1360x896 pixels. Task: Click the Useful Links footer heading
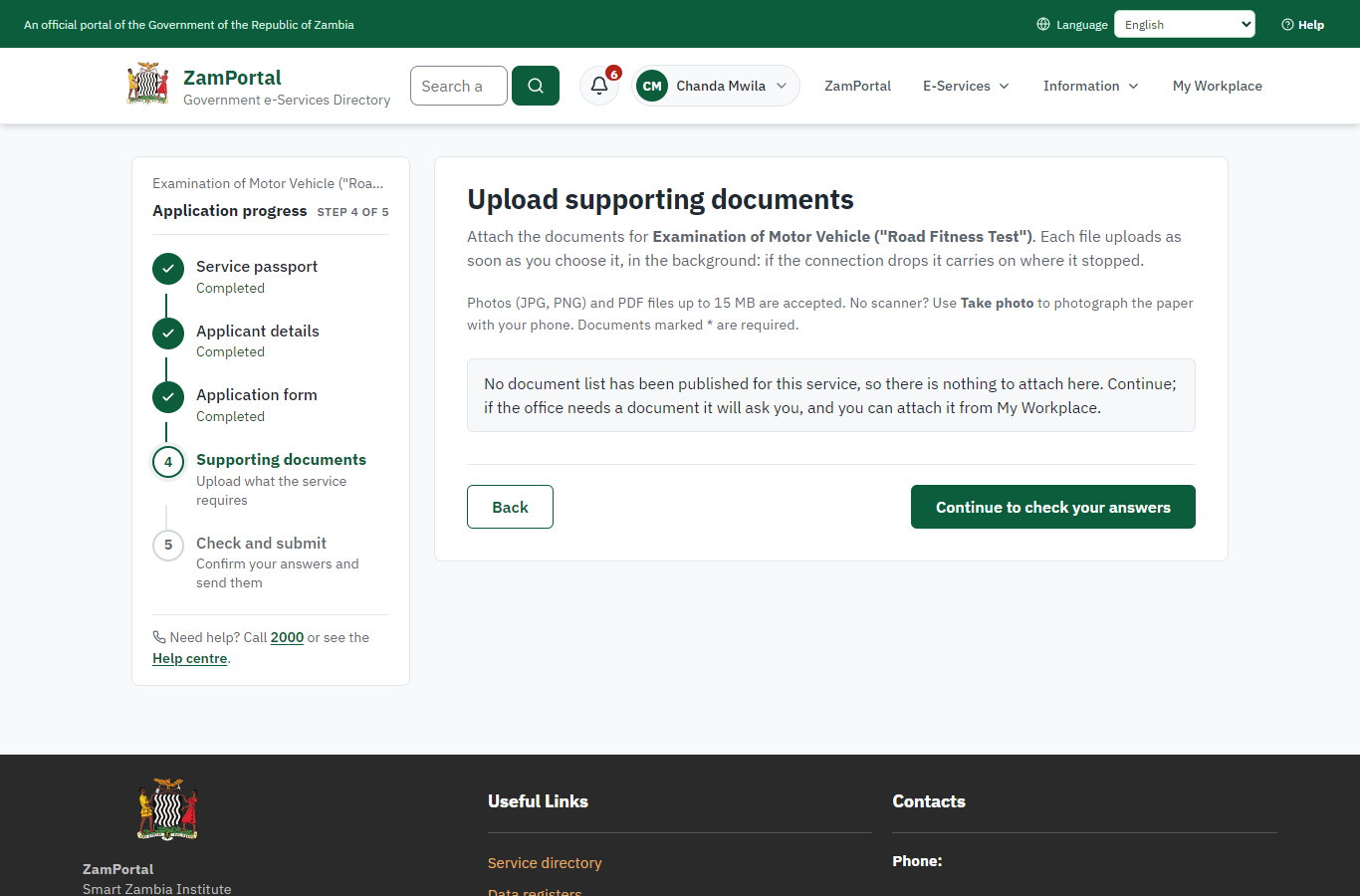(x=538, y=801)
